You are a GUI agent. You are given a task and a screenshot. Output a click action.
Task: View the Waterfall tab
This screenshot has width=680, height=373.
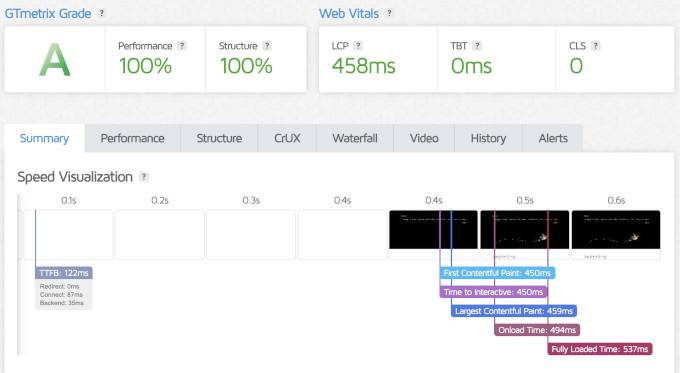point(355,138)
